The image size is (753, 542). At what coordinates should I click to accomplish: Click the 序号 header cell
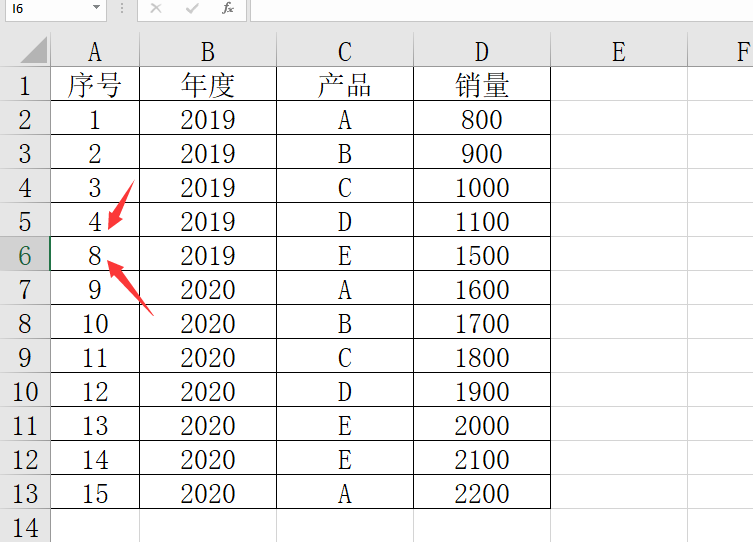click(95, 84)
